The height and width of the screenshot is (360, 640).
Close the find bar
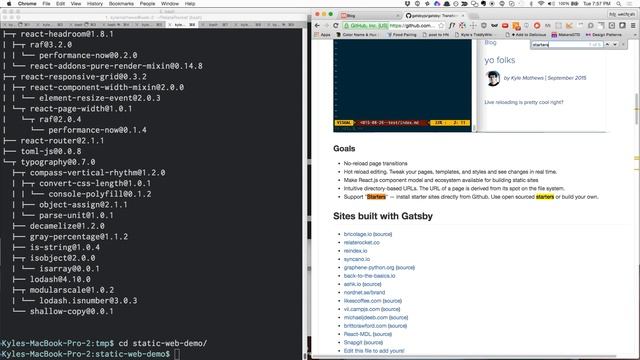click(x=623, y=44)
